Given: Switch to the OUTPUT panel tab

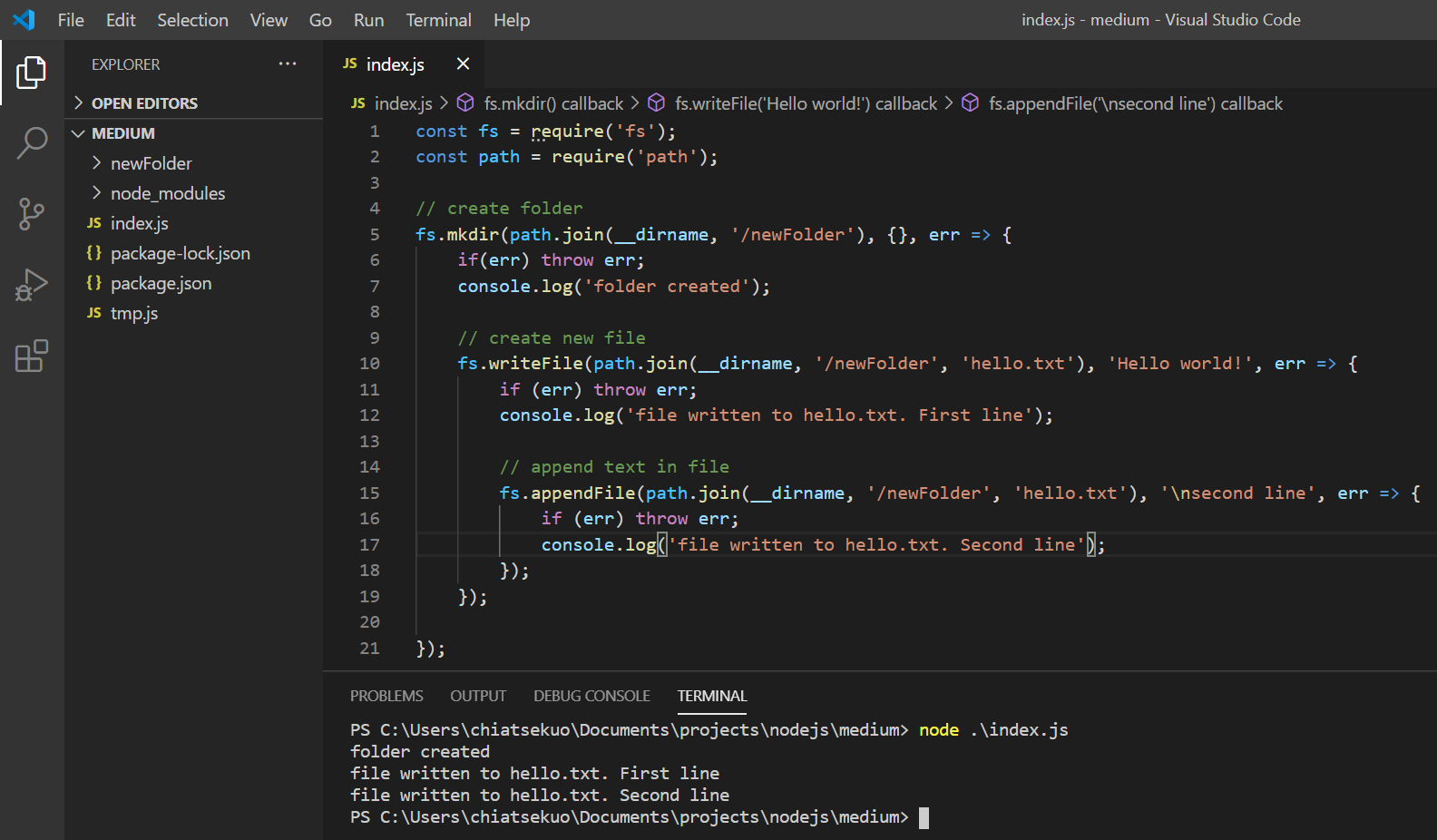Looking at the screenshot, I should 478,696.
